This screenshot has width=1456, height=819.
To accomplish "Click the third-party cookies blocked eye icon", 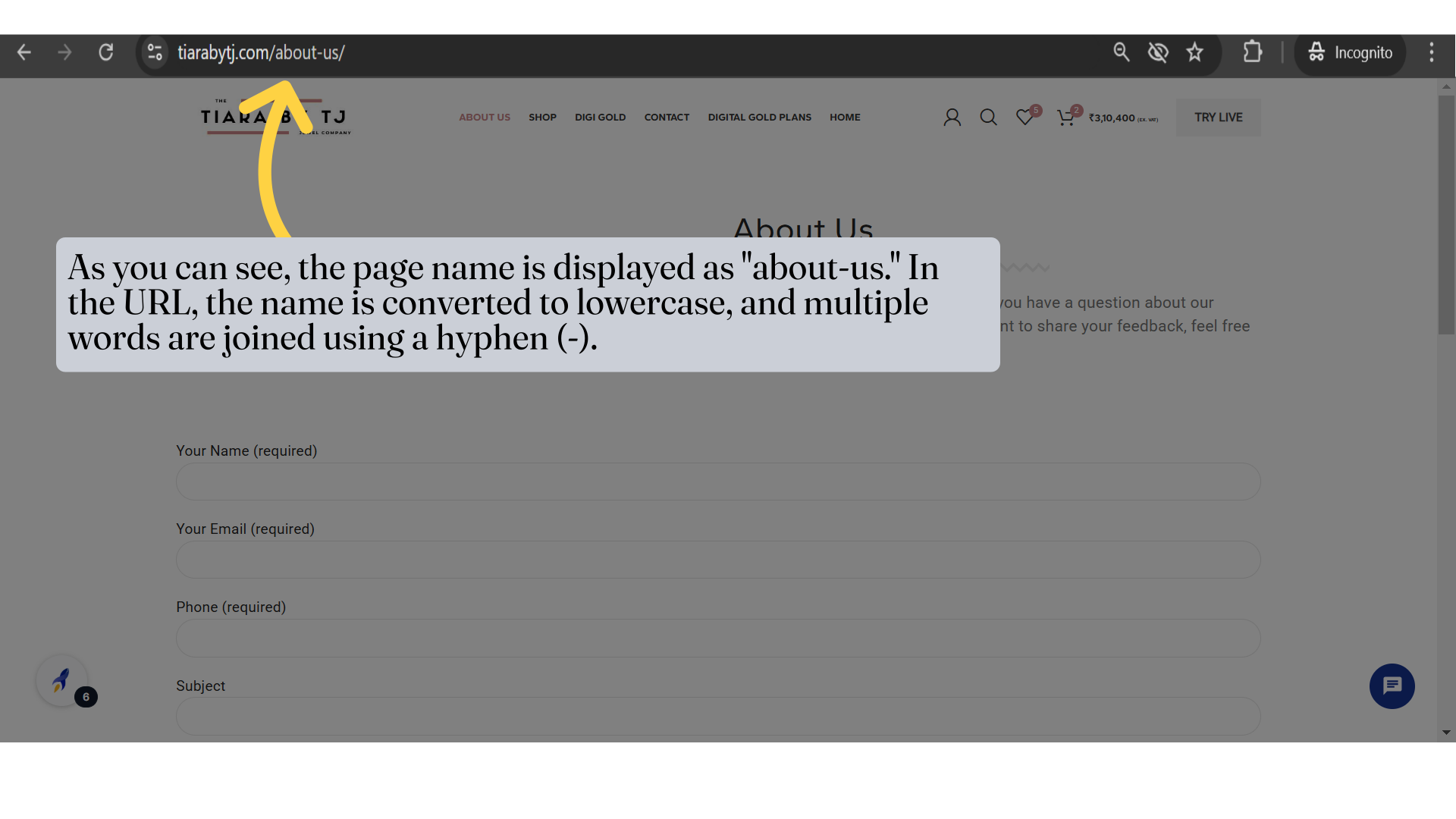I will [1158, 52].
